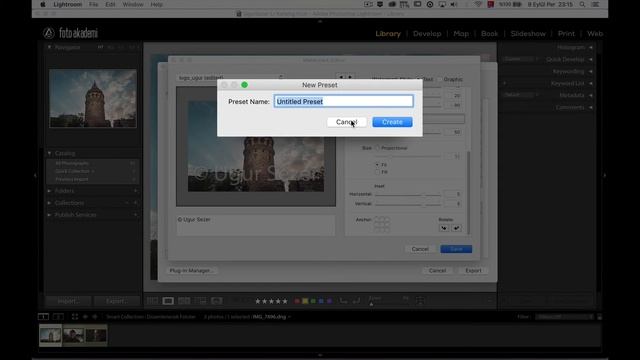Viewport: 640px width, 360px height.
Task: Click Create in the New Preset dialog
Action: tap(392, 122)
